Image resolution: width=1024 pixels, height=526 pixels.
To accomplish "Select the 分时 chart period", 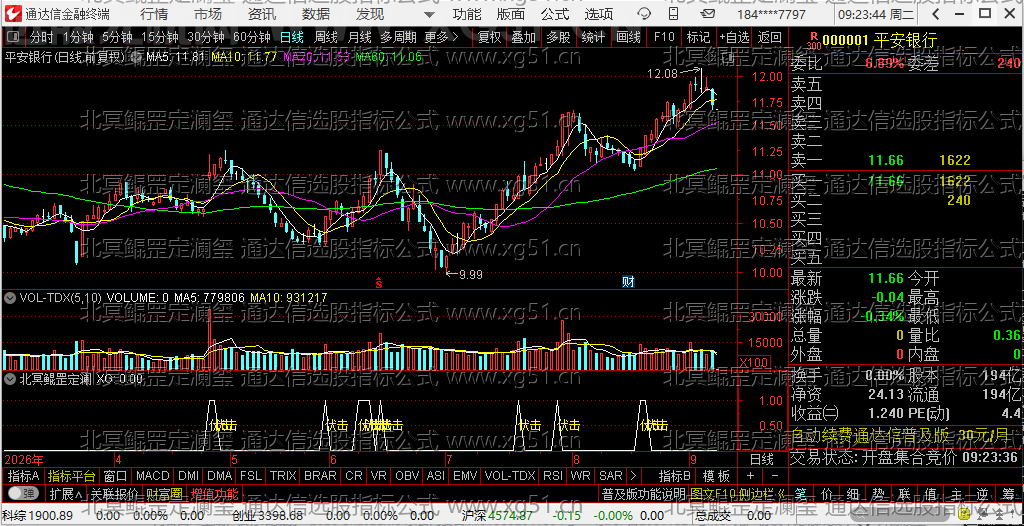I will coord(42,37).
